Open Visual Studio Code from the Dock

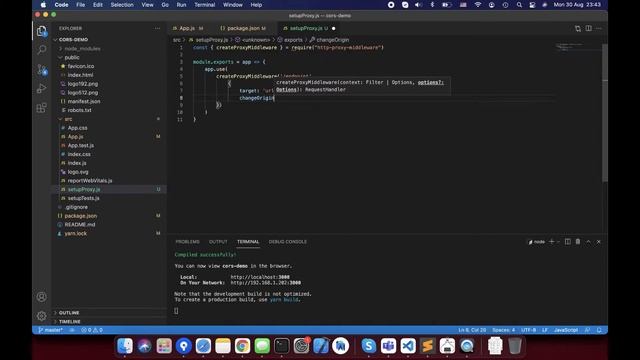(408, 346)
